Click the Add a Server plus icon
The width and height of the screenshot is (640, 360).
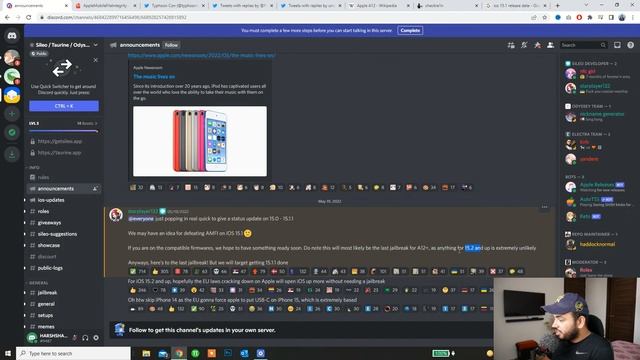12,114
